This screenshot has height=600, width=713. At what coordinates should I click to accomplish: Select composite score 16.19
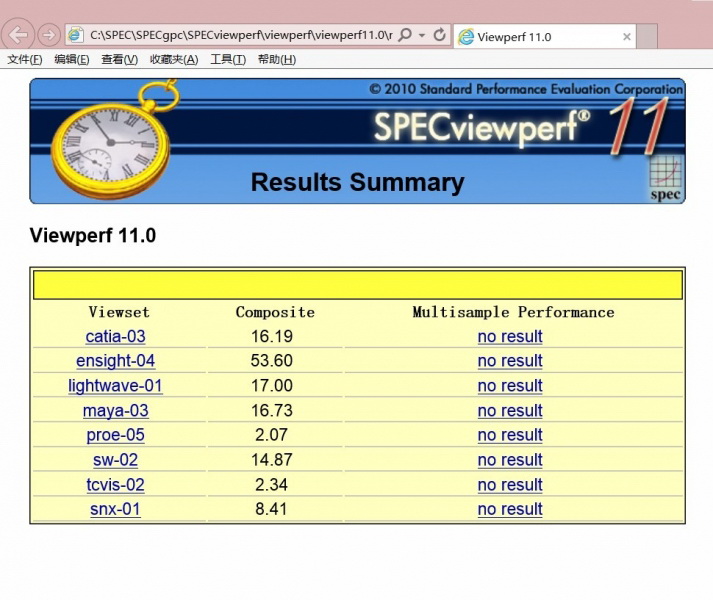(272, 336)
